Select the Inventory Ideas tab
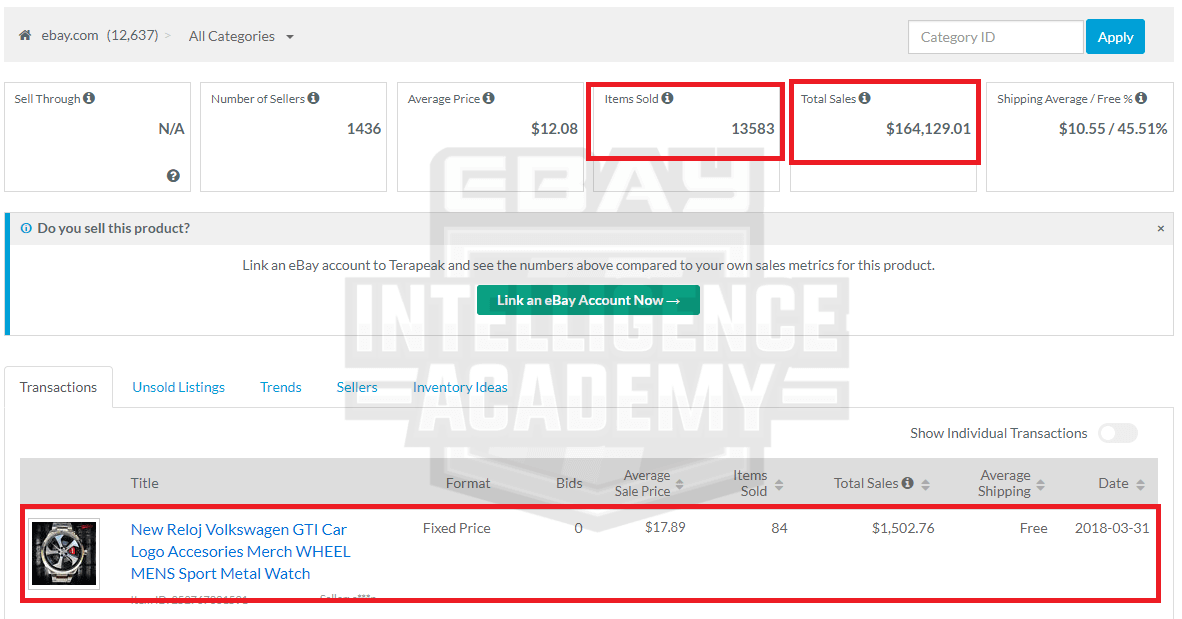The width and height of the screenshot is (1182, 619). [x=460, y=387]
